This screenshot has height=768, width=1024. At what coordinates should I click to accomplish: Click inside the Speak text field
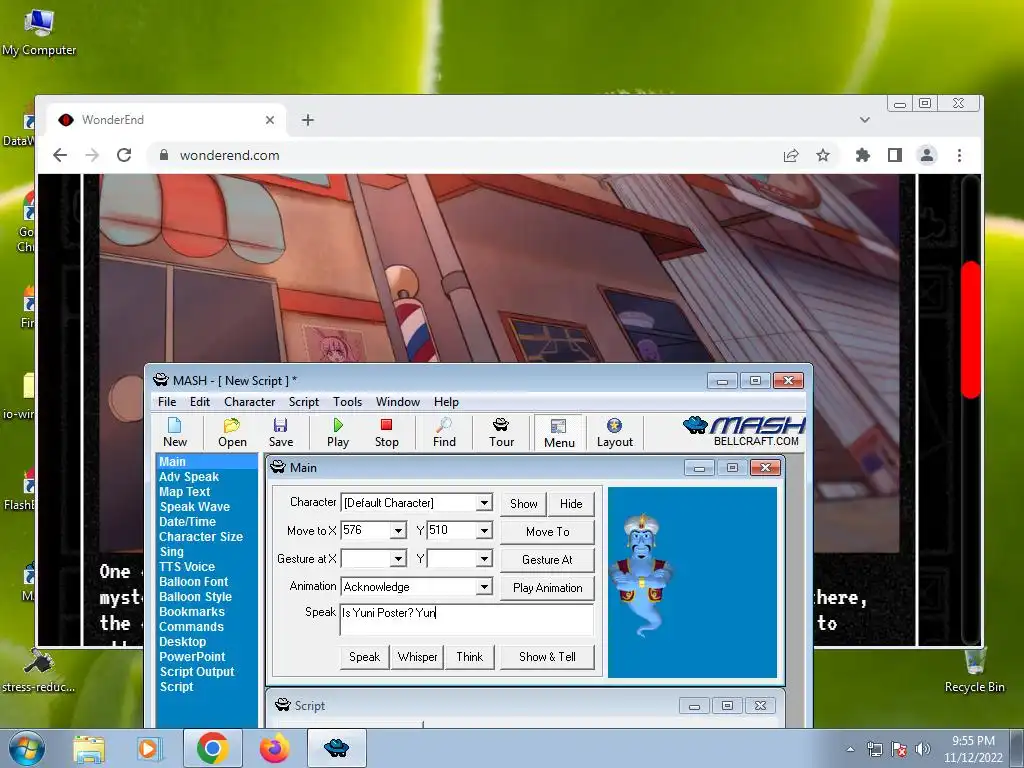[466, 619]
